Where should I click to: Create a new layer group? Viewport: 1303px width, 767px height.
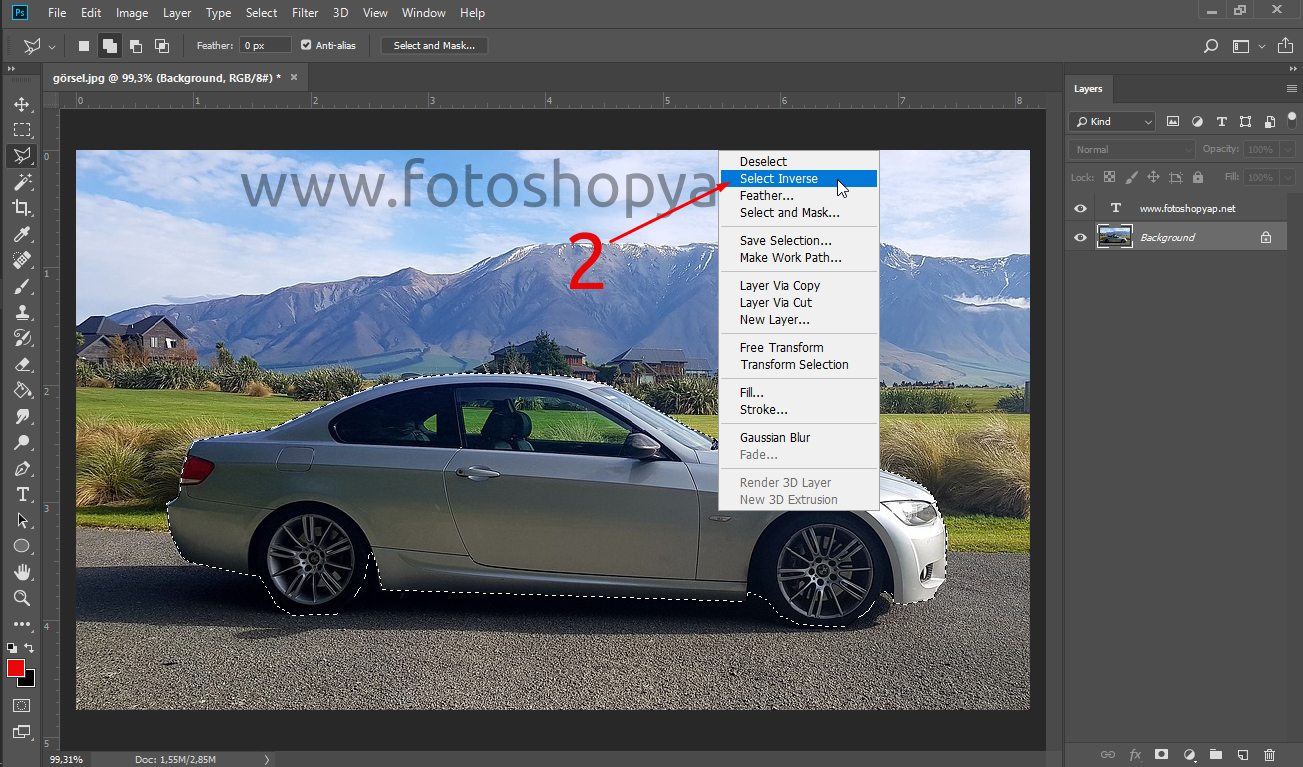coord(1216,755)
